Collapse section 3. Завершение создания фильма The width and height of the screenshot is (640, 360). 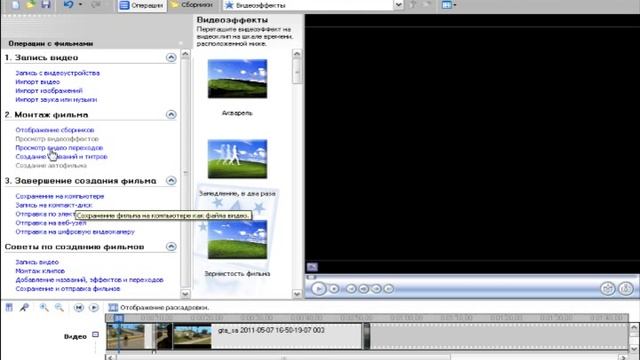(x=171, y=180)
